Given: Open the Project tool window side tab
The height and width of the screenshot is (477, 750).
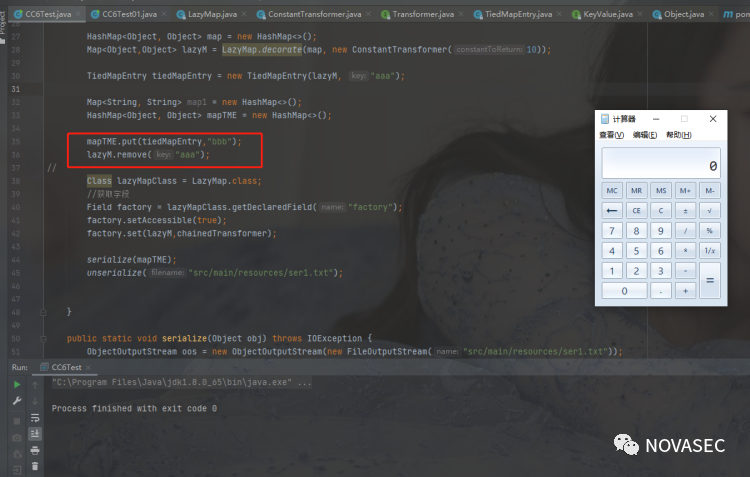Looking at the screenshot, I should (x=3, y=26).
